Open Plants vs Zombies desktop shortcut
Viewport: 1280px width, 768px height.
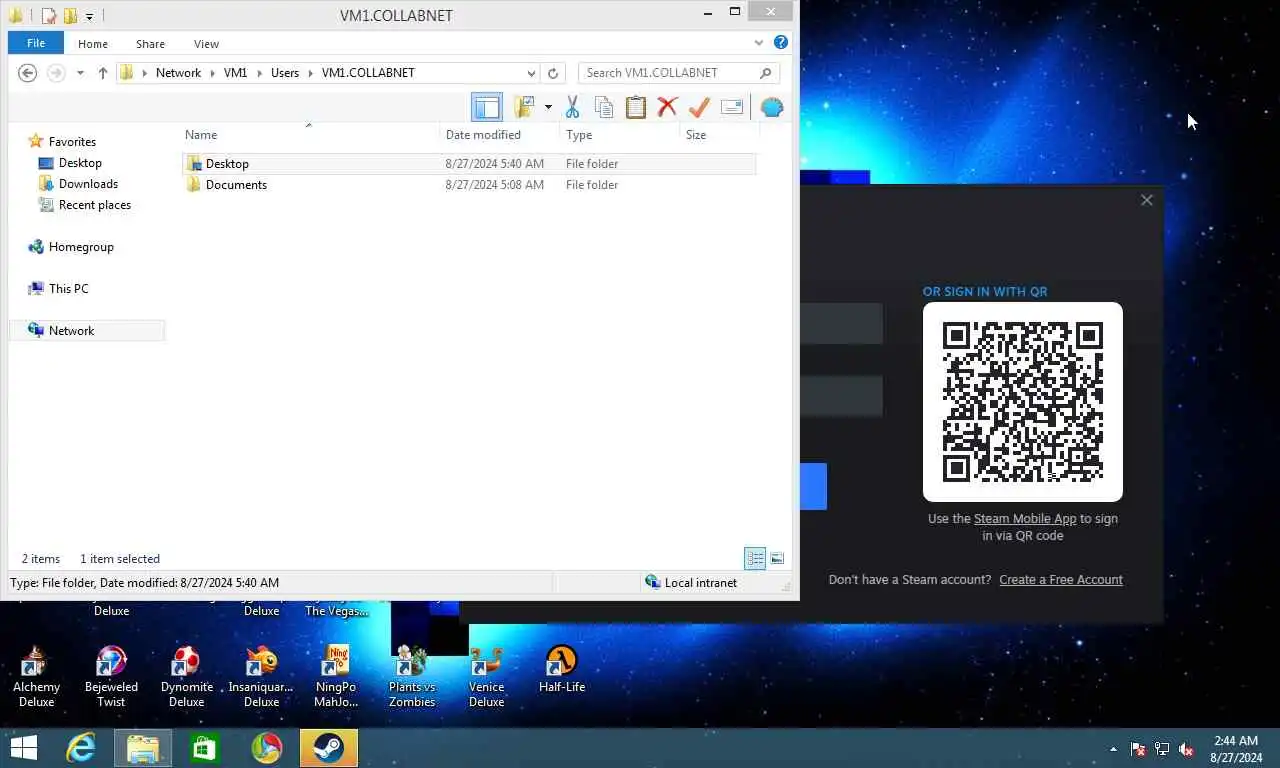click(x=412, y=677)
